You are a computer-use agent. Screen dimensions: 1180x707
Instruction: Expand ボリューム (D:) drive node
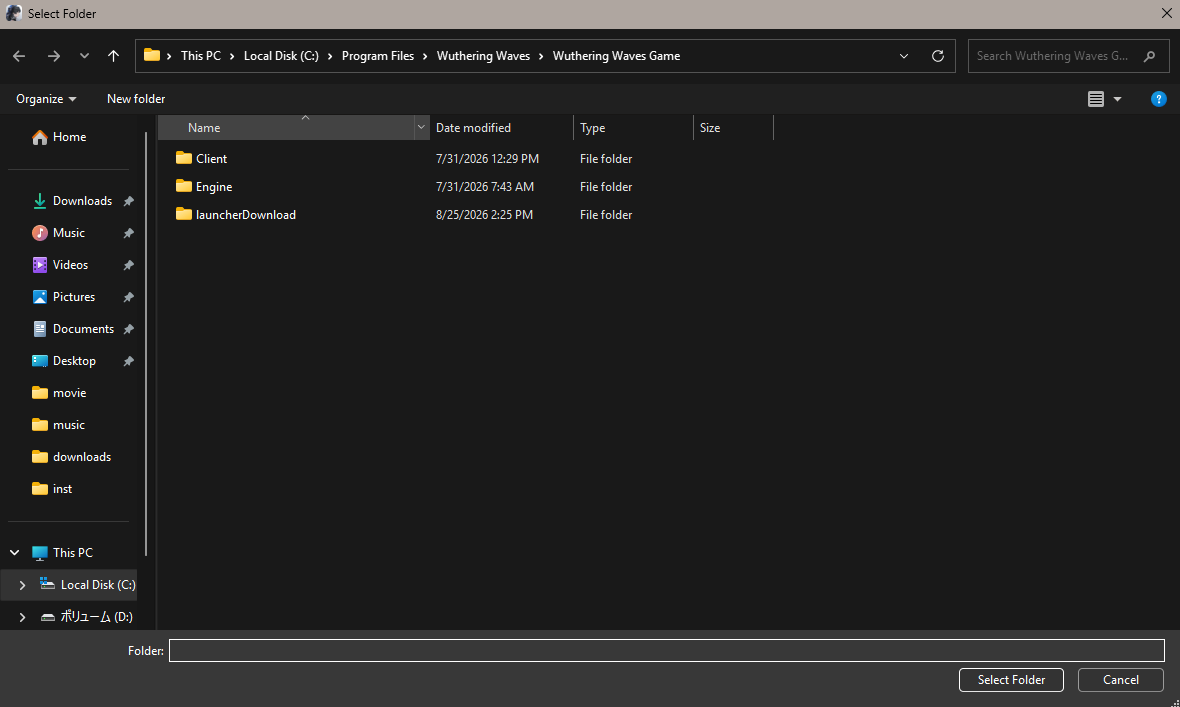point(22,617)
